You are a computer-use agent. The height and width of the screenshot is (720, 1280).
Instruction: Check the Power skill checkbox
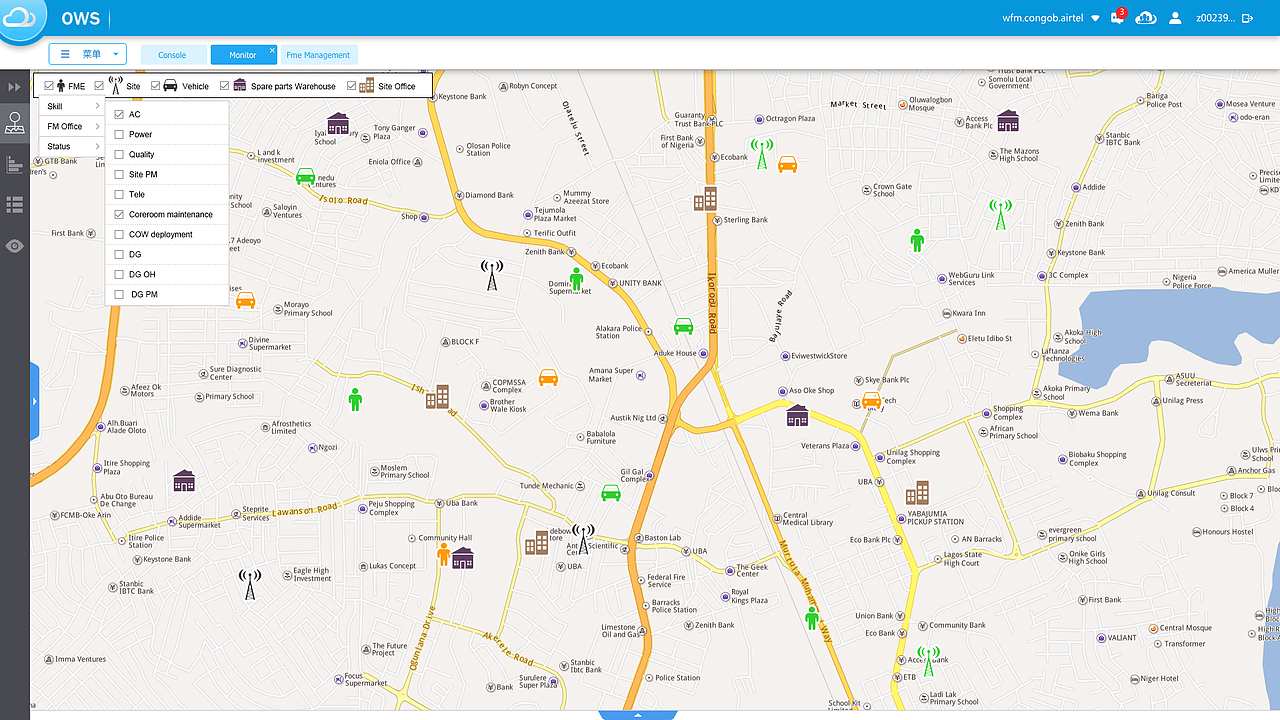coord(119,134)
